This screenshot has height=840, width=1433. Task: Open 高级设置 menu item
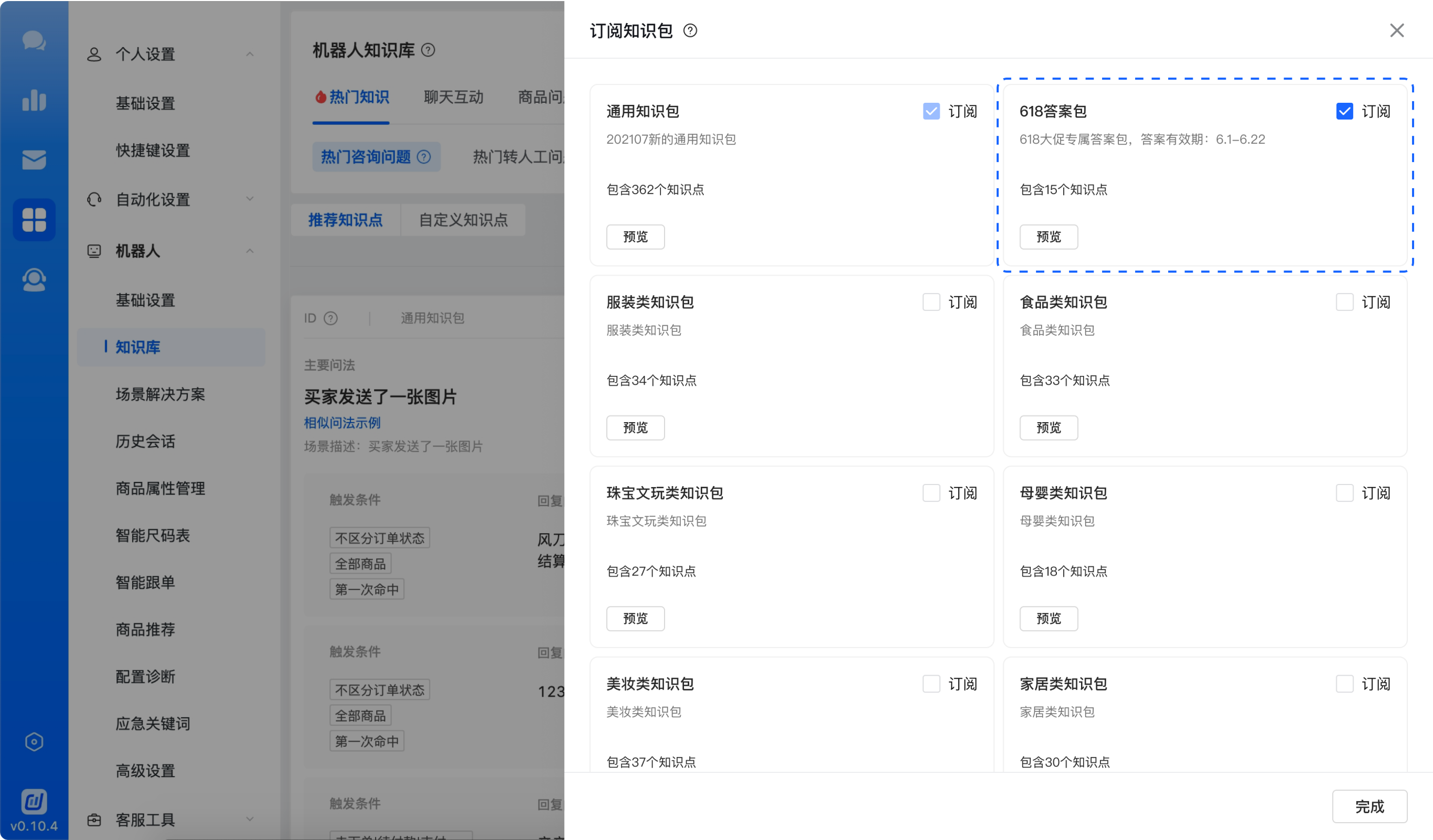145,771
